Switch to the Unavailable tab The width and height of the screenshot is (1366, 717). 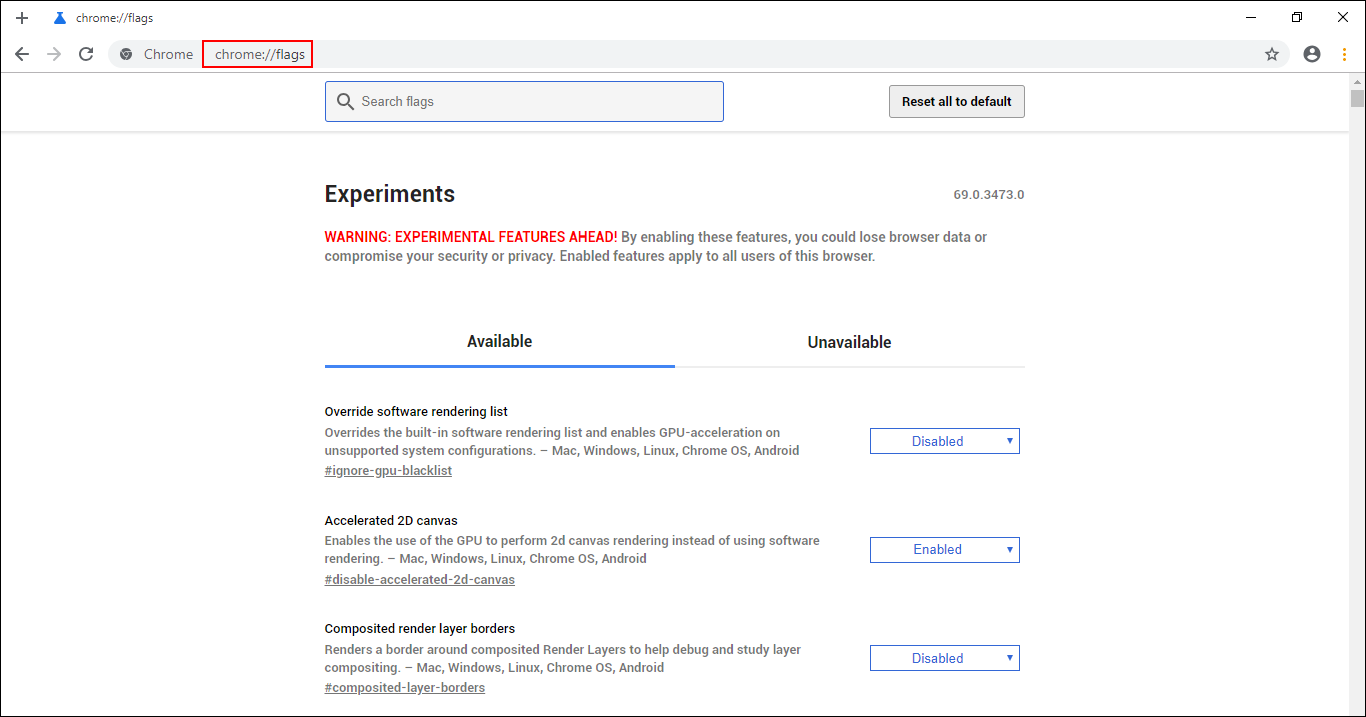[850, 342]
